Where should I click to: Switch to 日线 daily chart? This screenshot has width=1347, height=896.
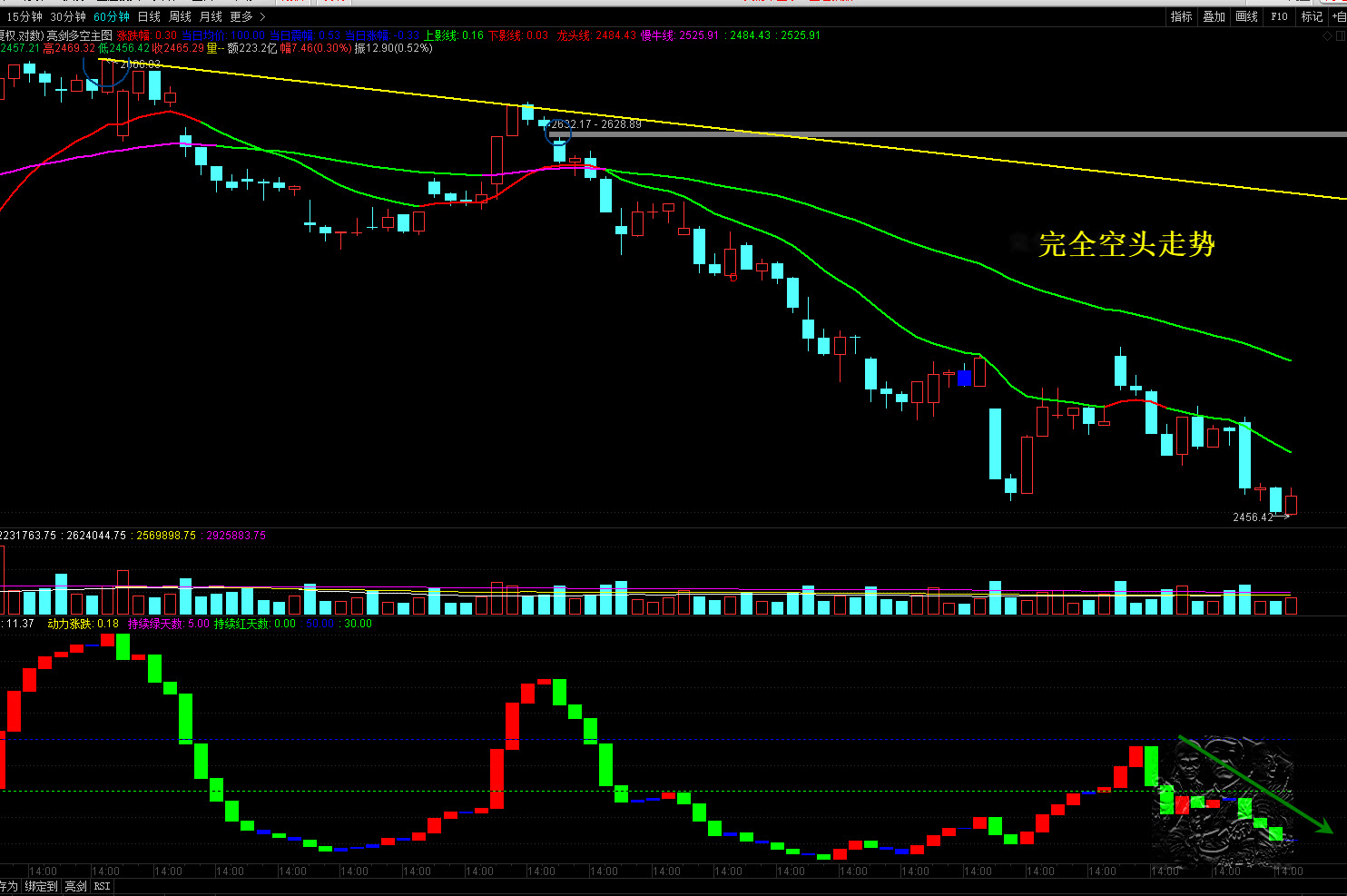(148, 16)
